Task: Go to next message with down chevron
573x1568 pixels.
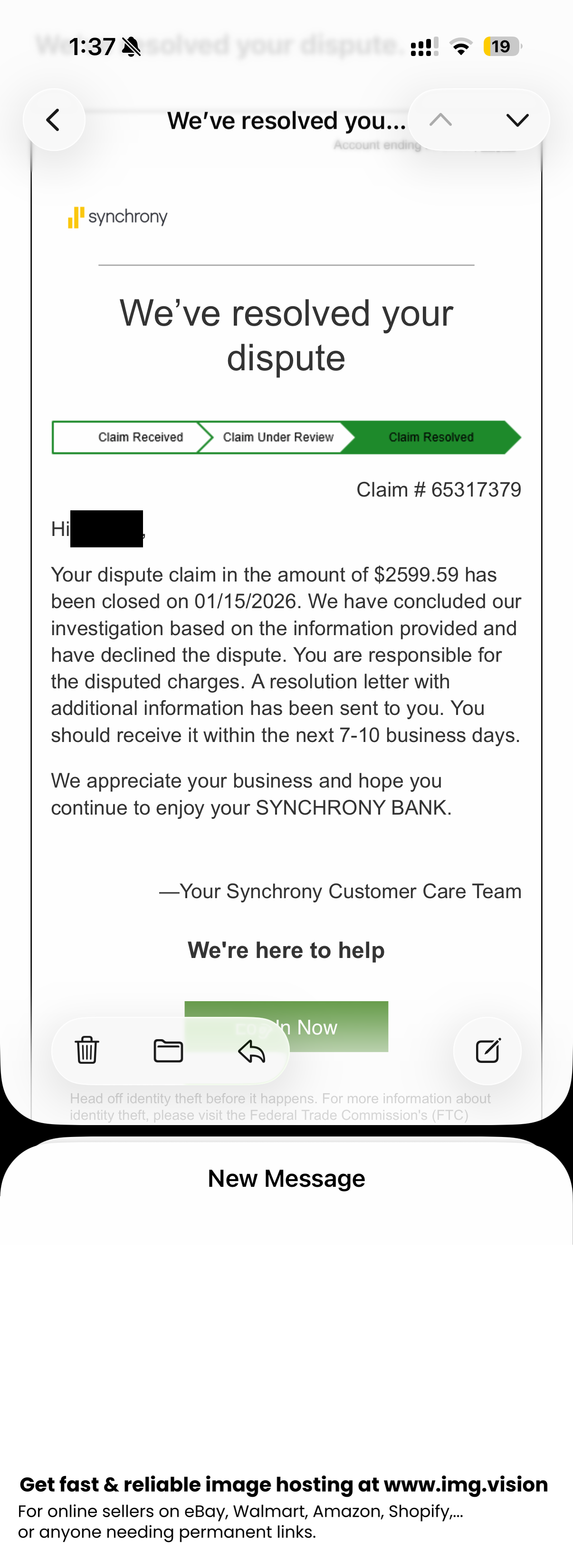Action: tap(517, 120)
